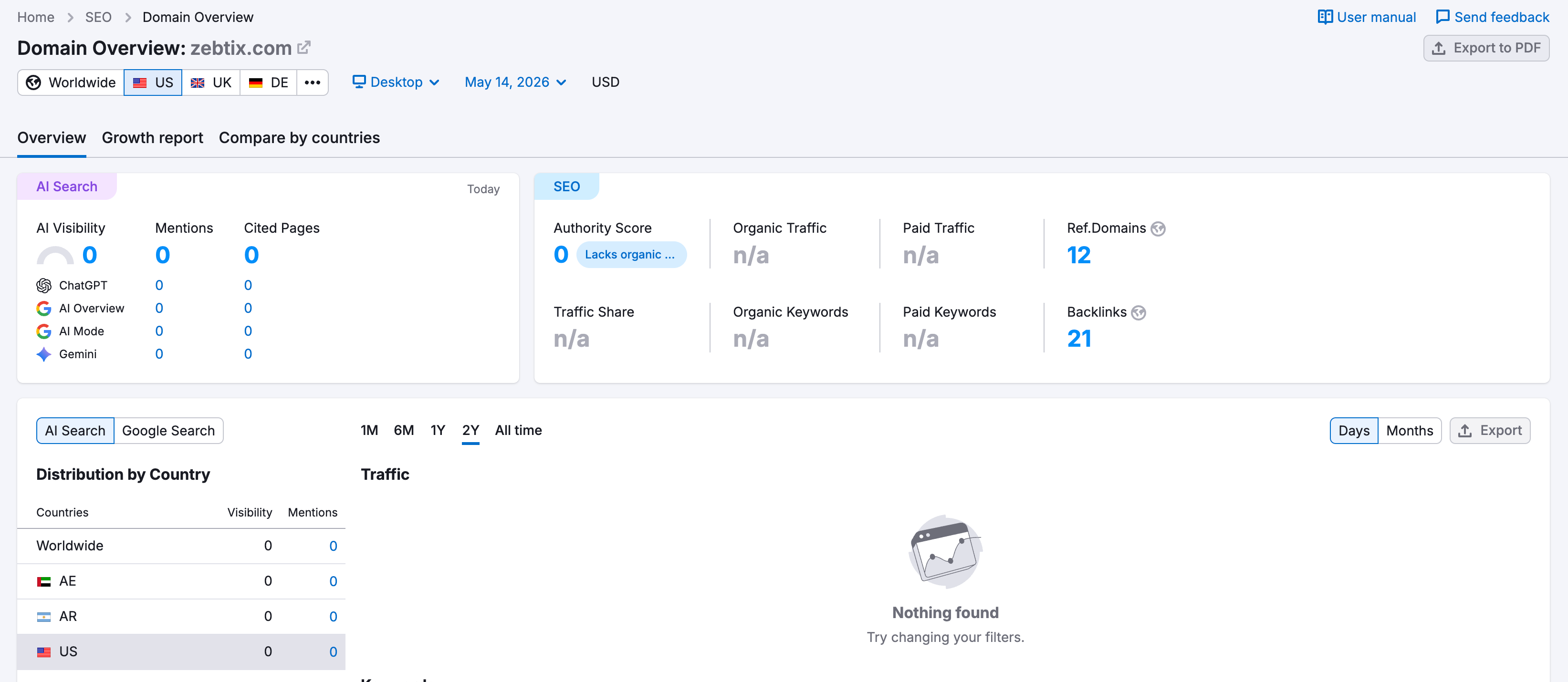Click the chart Export button
Viewport: 1568px width, 682px height.
coord(1489,431)
